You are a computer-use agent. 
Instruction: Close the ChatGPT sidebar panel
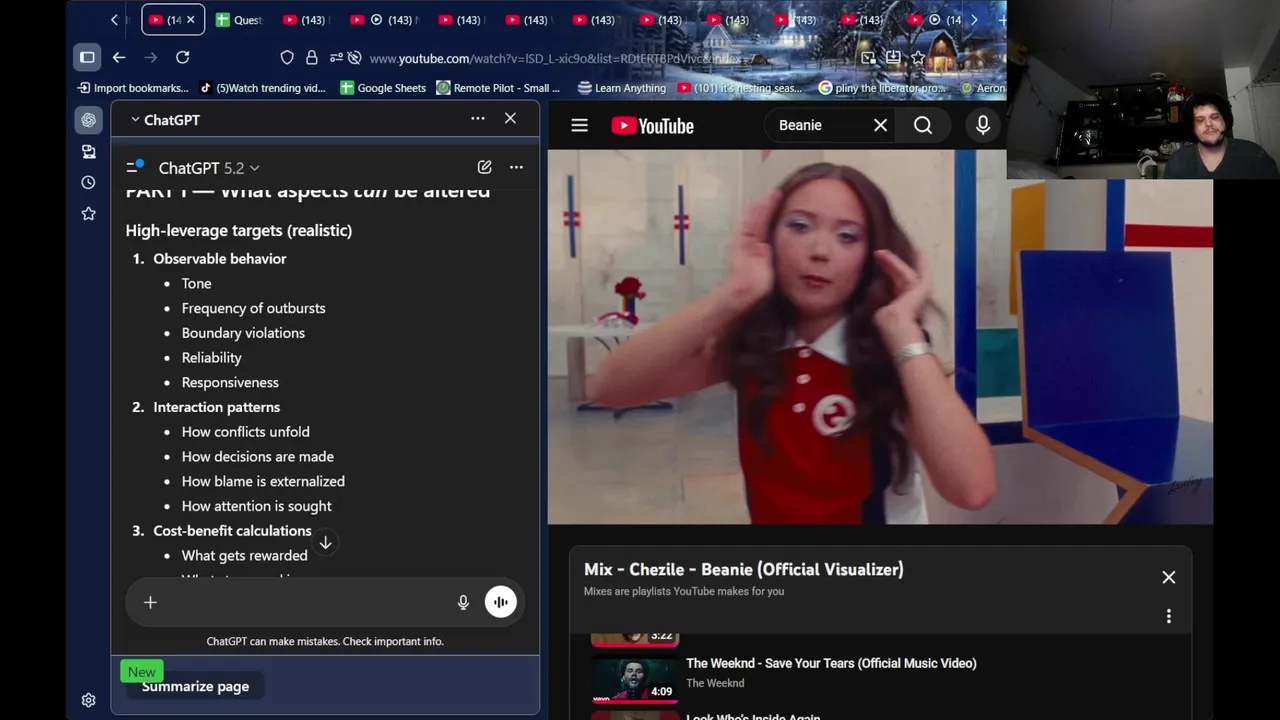pyautogui.click(x=510, y=119)
